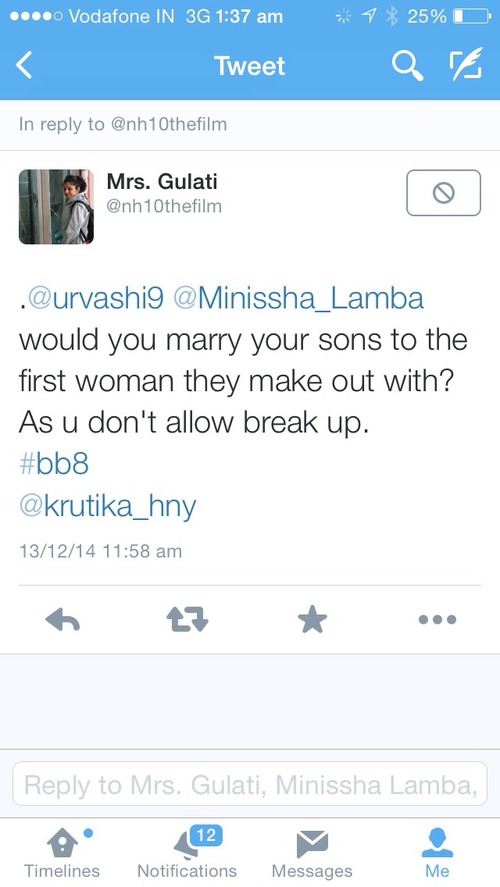Open the @krutika_hny mention link
This screenshot has width=500, height=887.
(x=107, y=506)
